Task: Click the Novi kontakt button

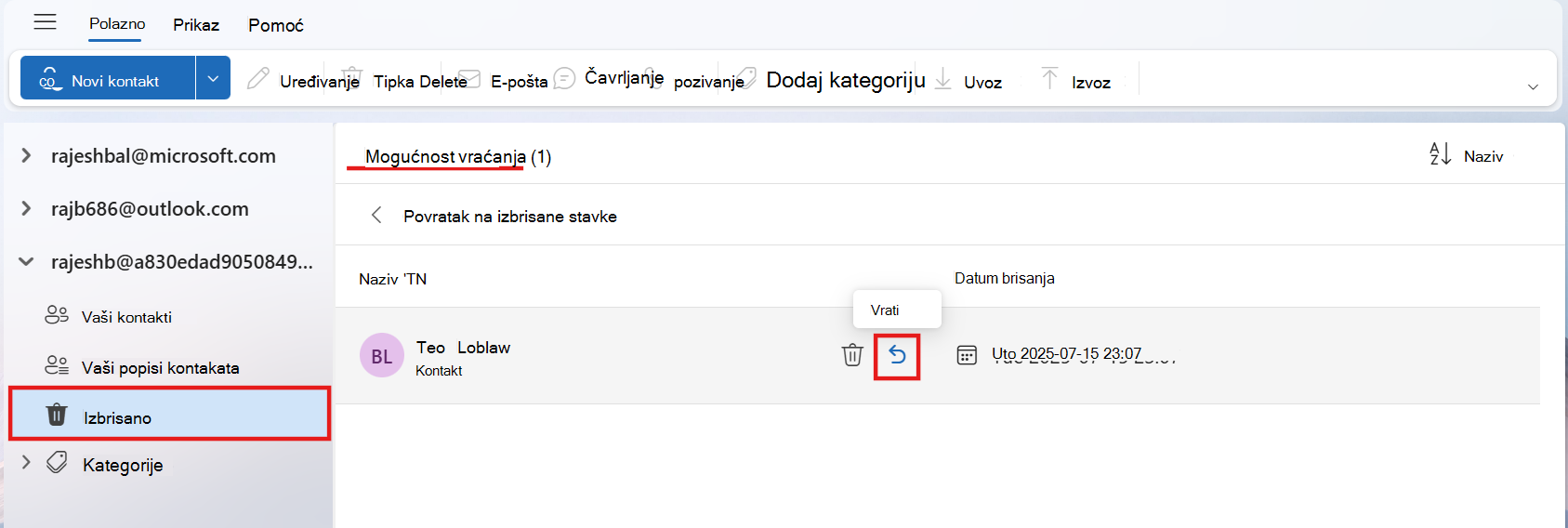Action: click(x=108, y=78)
